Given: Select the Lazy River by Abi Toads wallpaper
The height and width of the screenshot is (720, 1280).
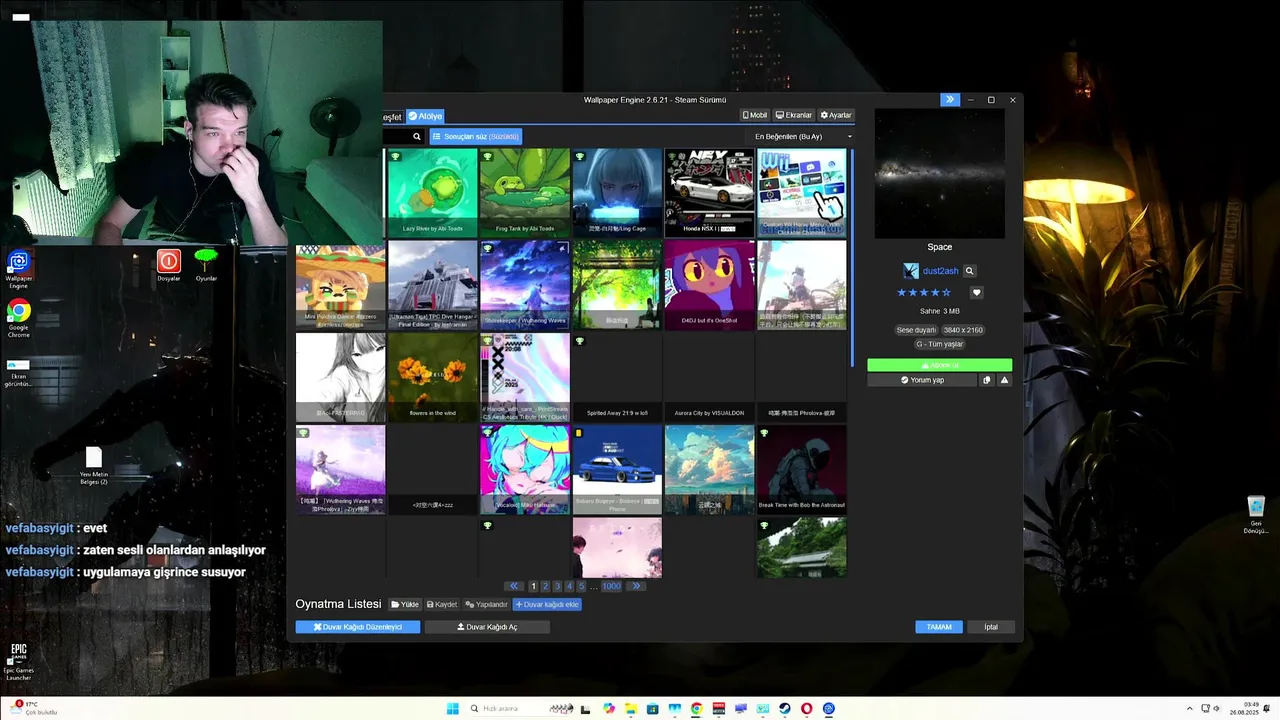Looking at the screenshot, I should [432, 192].
